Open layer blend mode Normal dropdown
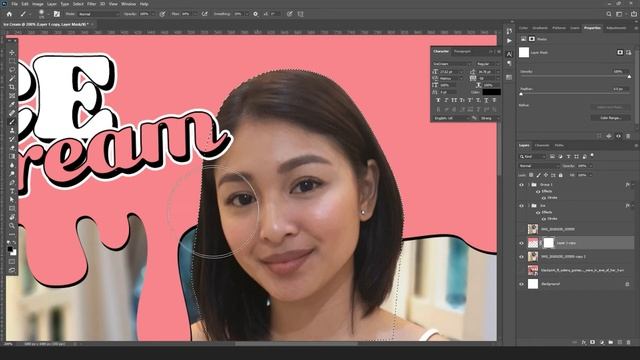 click(539, 166)
